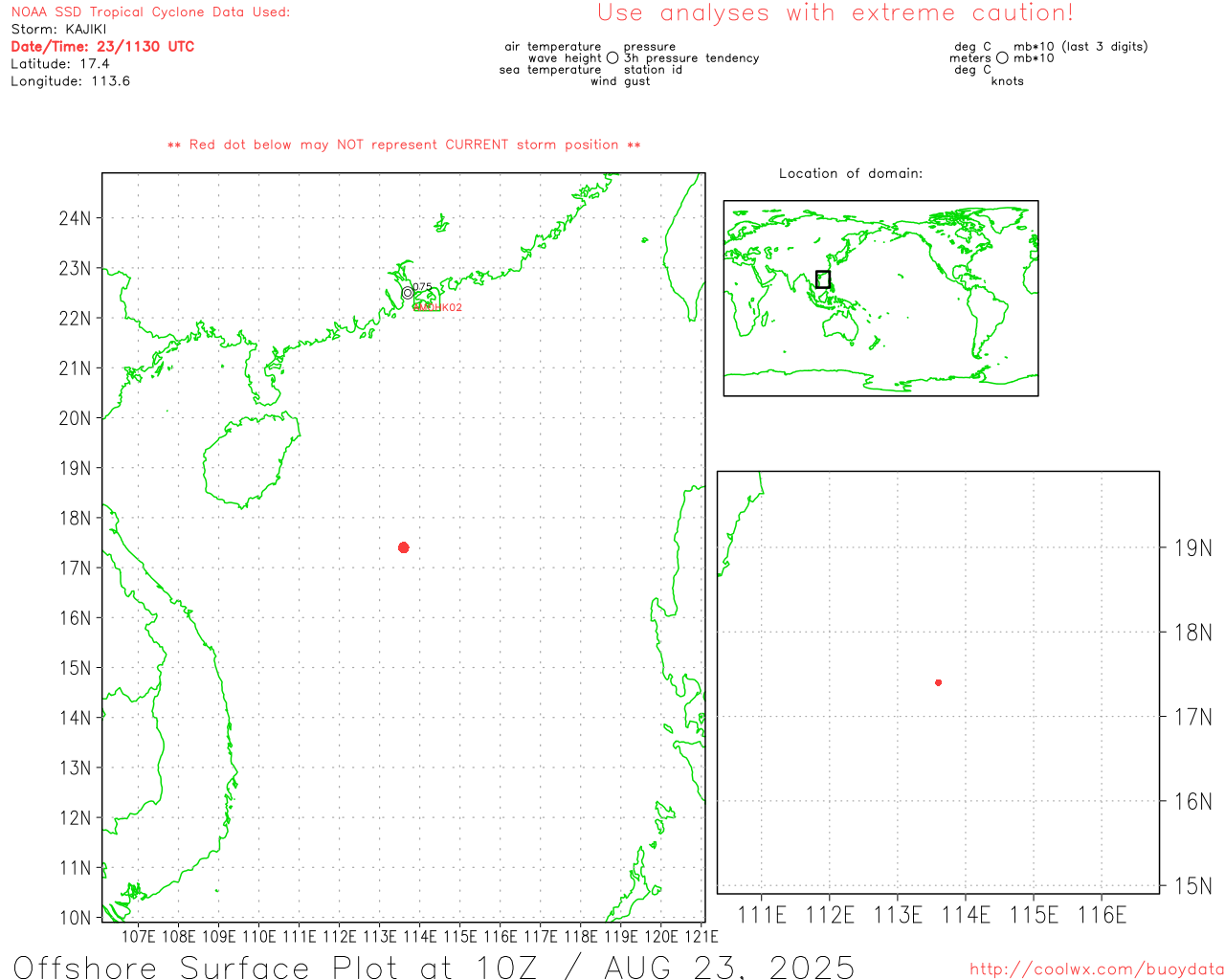1225x980 pixels.
Task: Click the 'Storm: KAJIKI' text
Action: click(58, 30)
